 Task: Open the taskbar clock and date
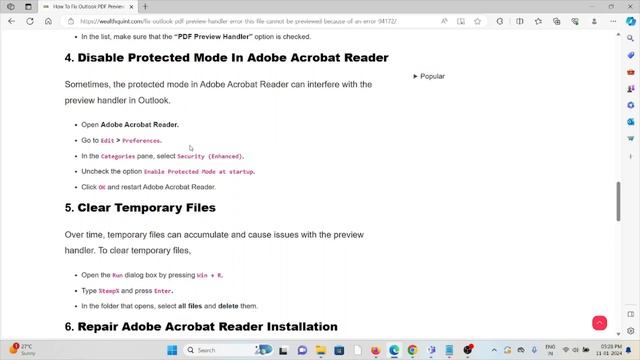609,350
